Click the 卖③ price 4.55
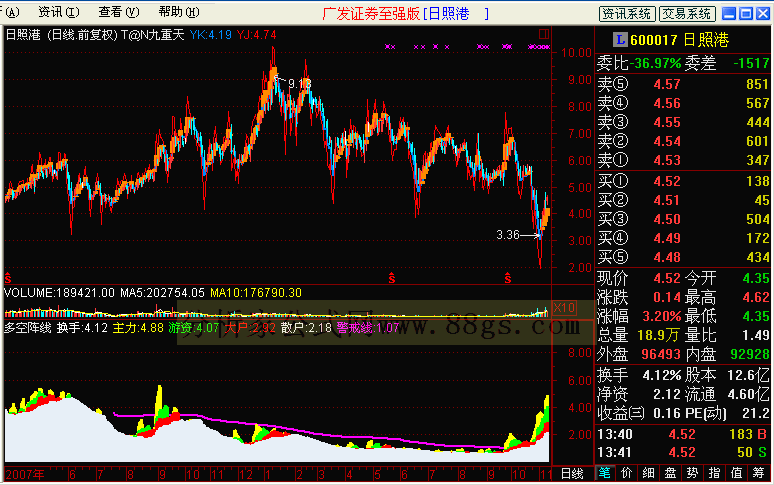 click(x=667, y=122)
